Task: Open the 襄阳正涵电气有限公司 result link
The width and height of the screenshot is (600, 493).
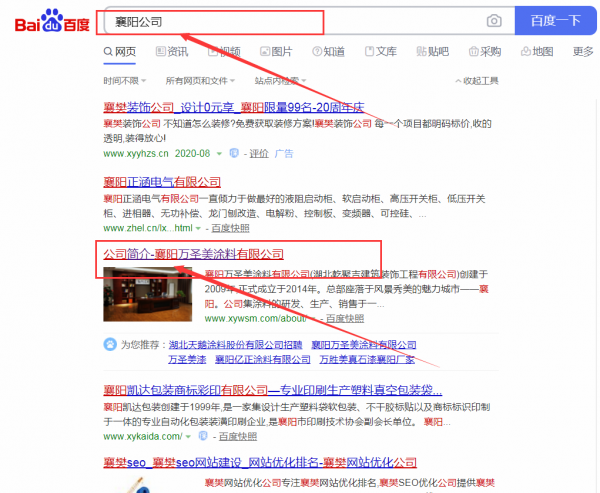Action: click(x=162, y=182)
